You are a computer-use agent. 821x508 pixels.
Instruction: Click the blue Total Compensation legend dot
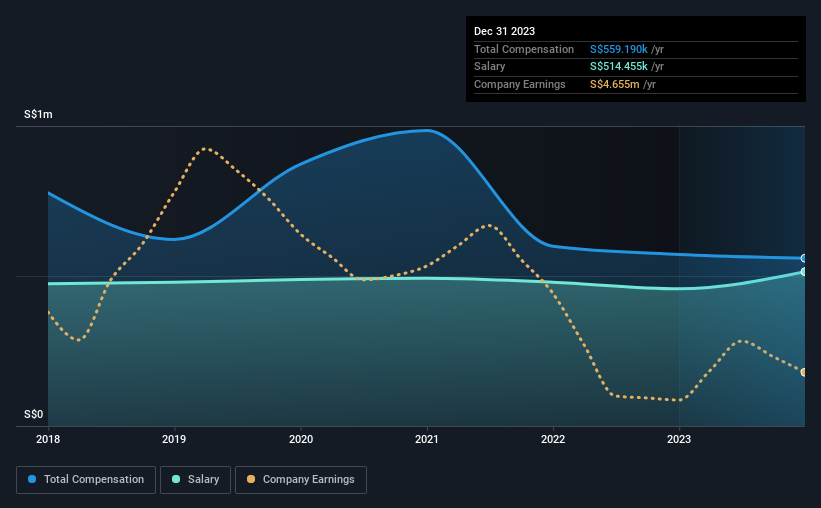click(x=32, y=479)
